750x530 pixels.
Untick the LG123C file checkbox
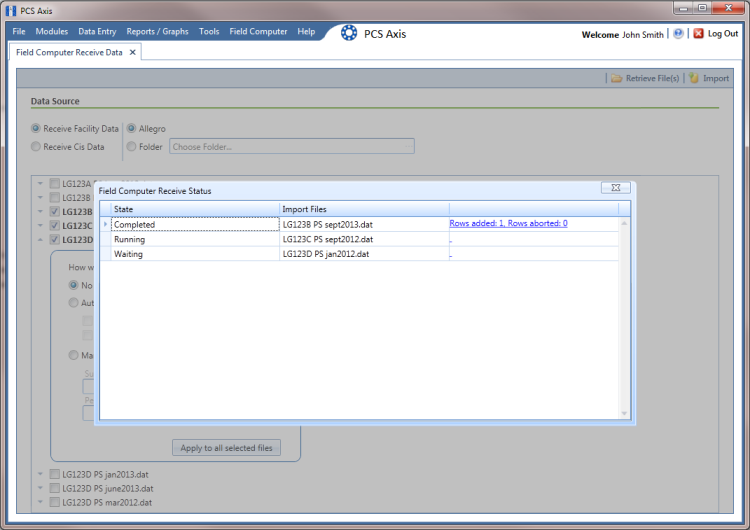(55, 226)
